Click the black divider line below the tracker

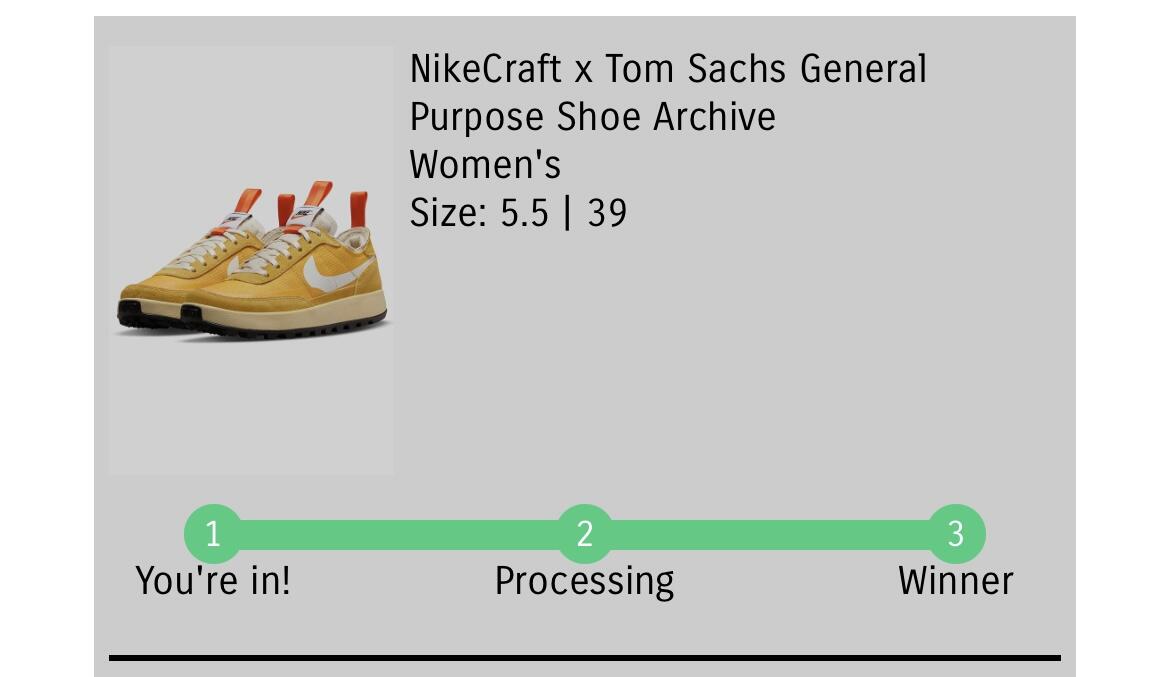pos(585,658)
